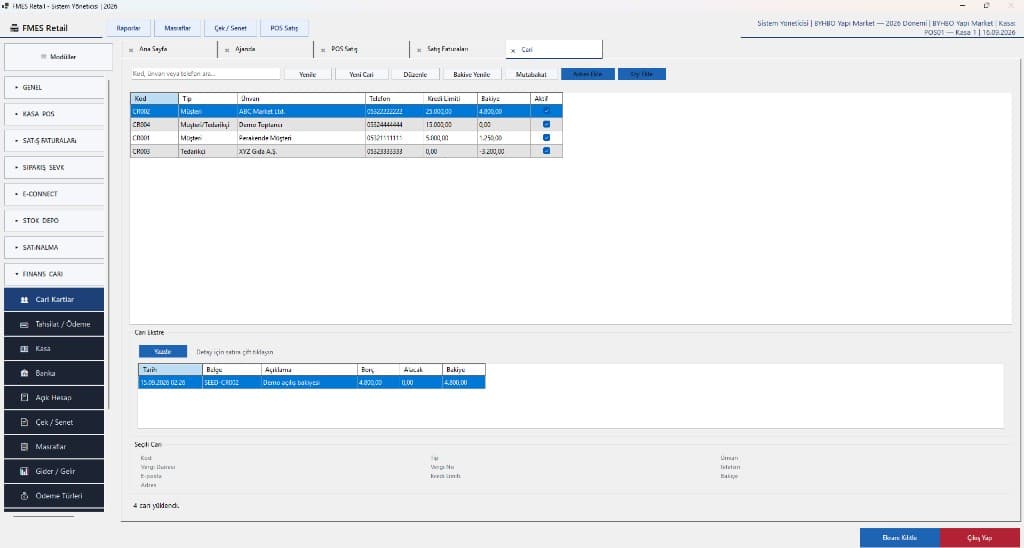Image resolution: width=1024 pixels, height=548 pixels.
Task: Toggle Aktif checkbox for XYZ Gıda A.Ş.
Action: pos(547,151)
